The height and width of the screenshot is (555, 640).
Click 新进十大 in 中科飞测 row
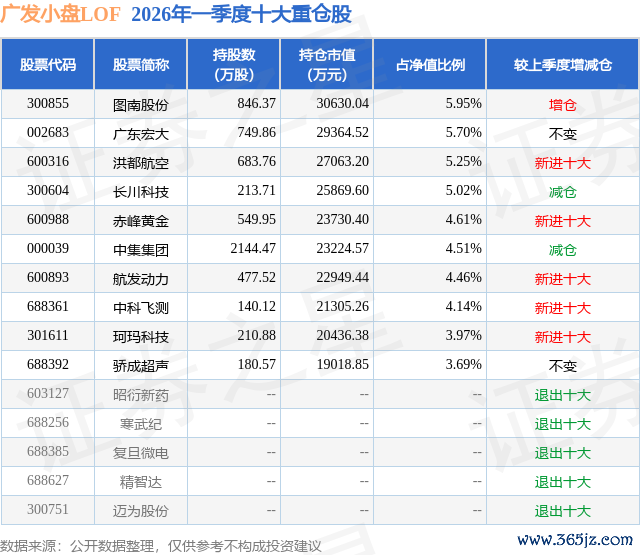coord(562,308)
